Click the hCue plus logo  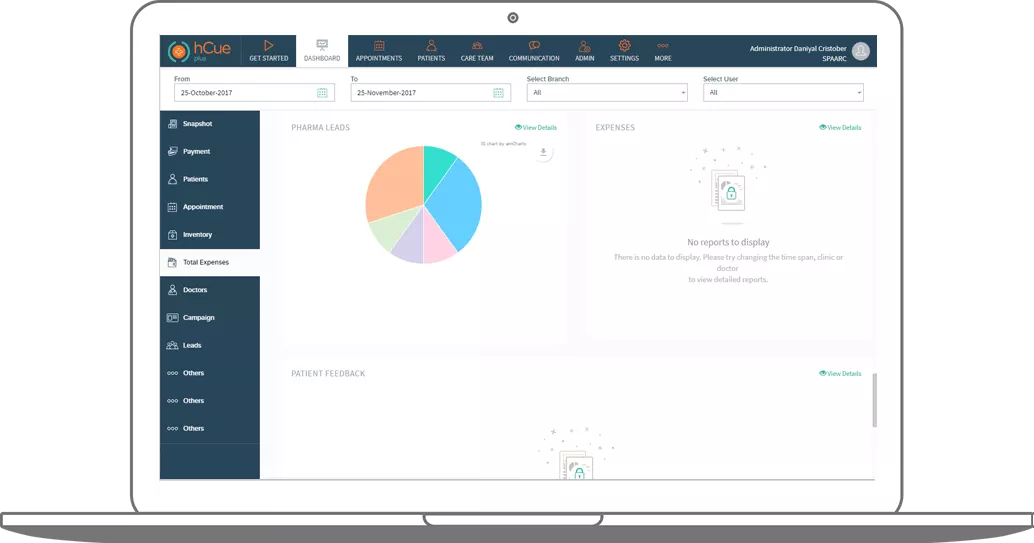coord(199,51)
